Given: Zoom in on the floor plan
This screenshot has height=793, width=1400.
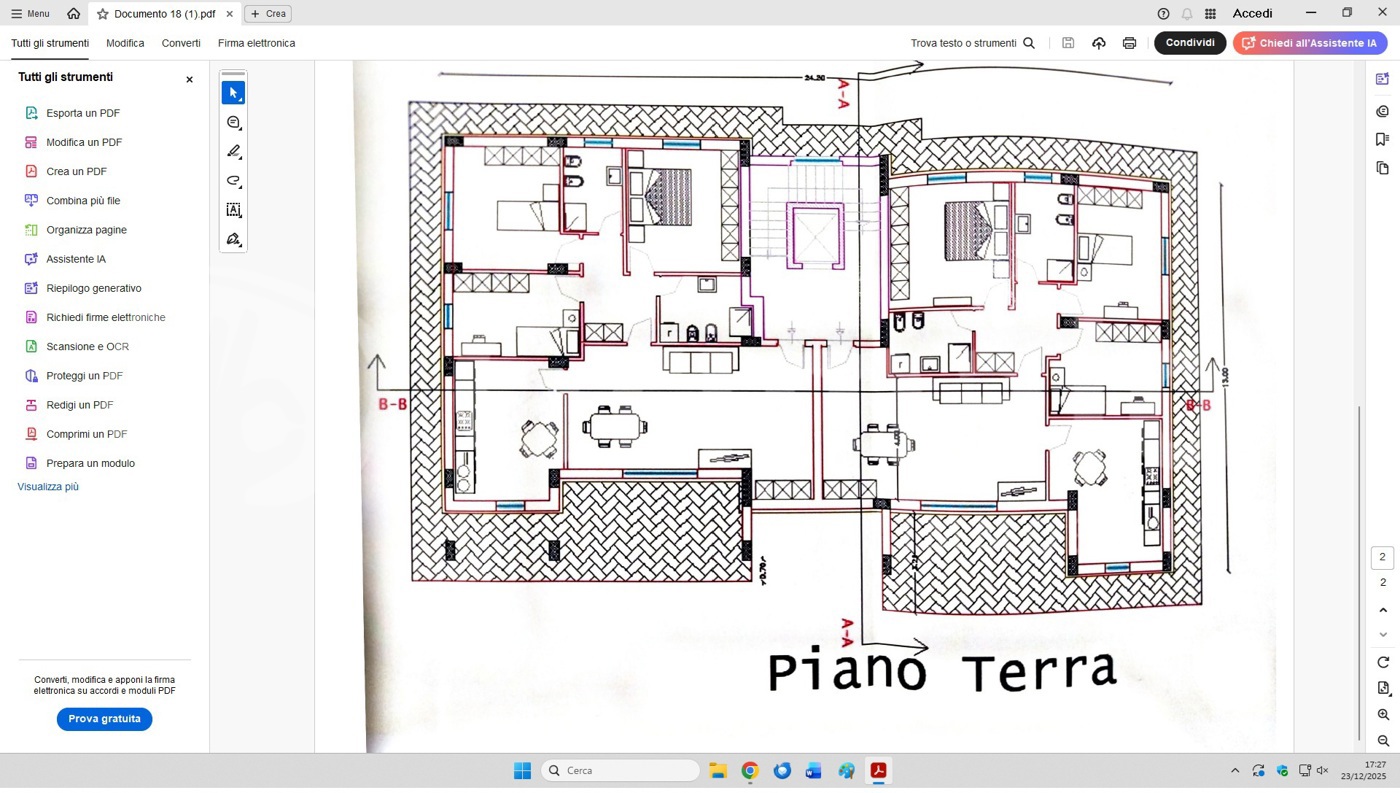Looking at the screenshot, I should point(1383,715).
